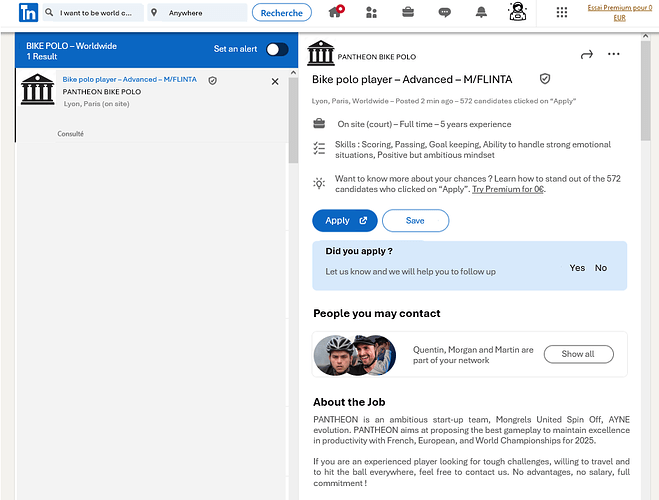Answer No to Did you apply

[x=601, y=268]
